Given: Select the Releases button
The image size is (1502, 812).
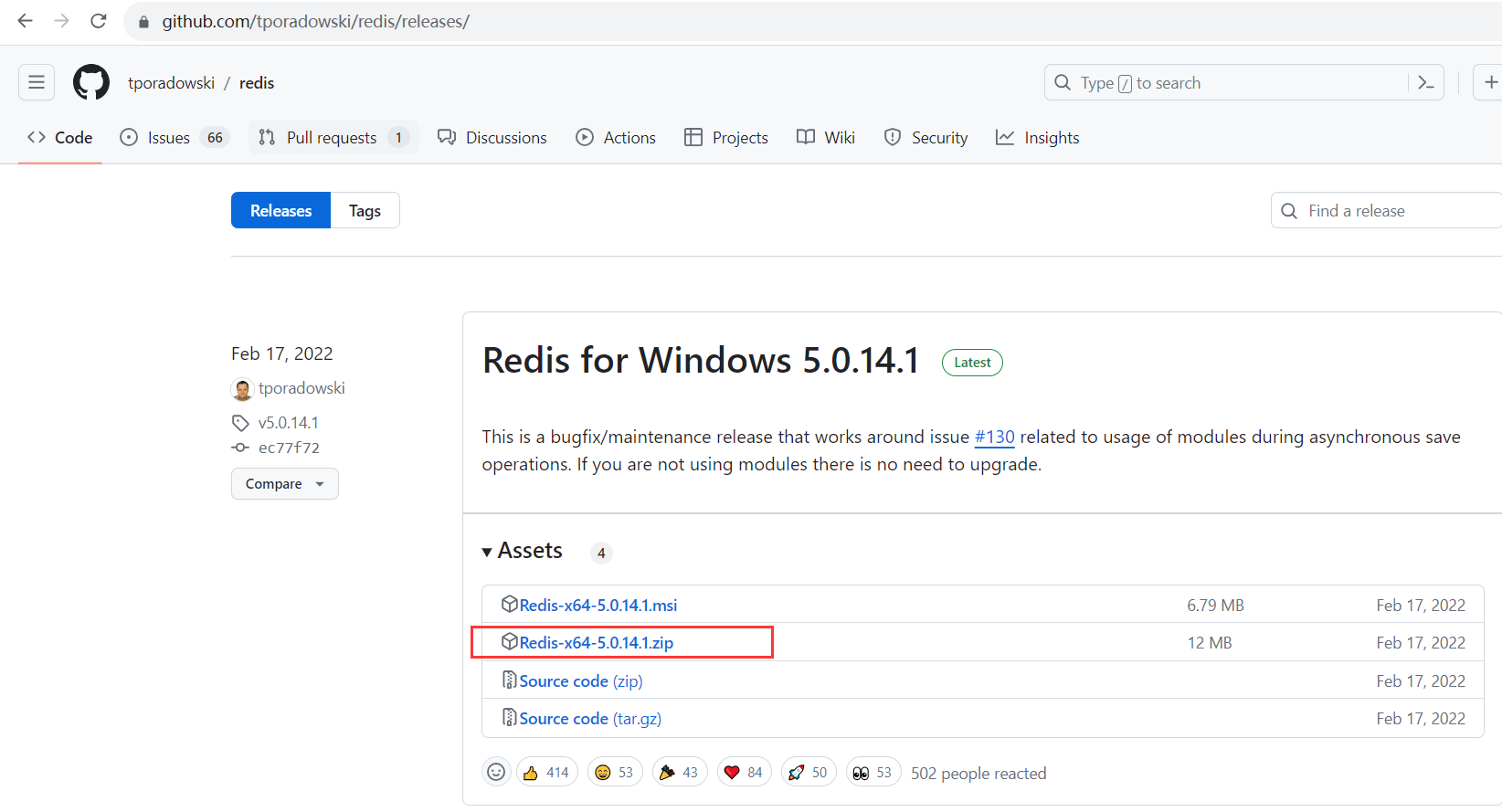Looking at the screenshot, I should point(280,210).
